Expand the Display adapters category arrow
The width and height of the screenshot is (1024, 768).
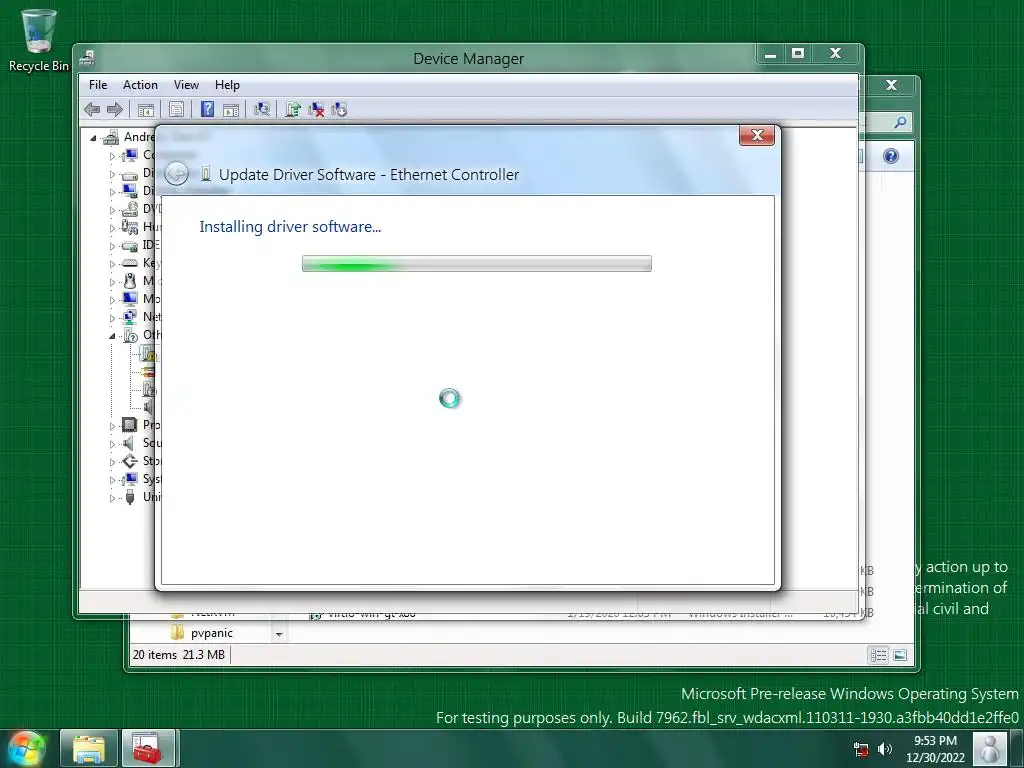(112, 192)
